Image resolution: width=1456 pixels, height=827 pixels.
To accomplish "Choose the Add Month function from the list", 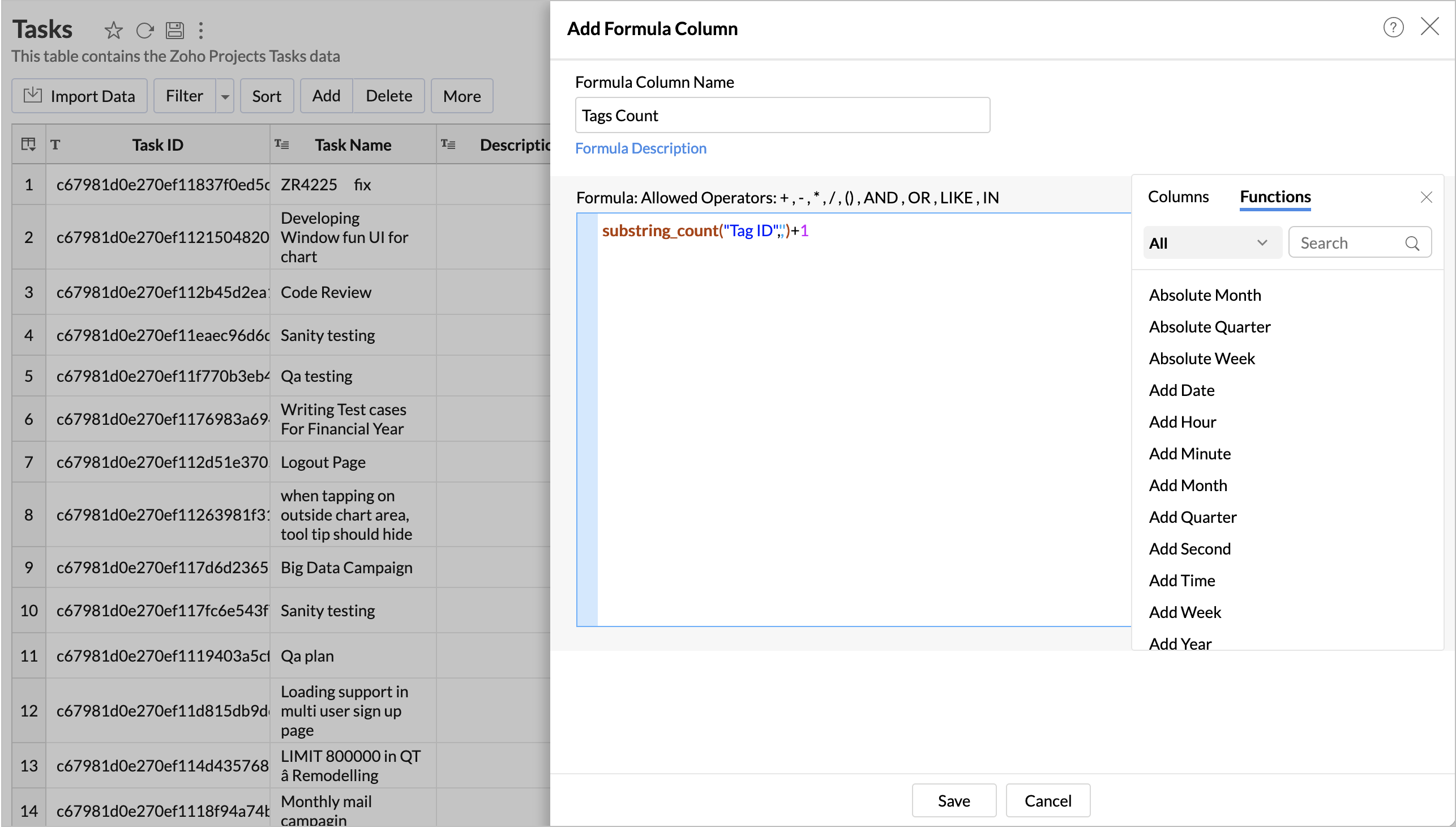I will [1188, 485].
